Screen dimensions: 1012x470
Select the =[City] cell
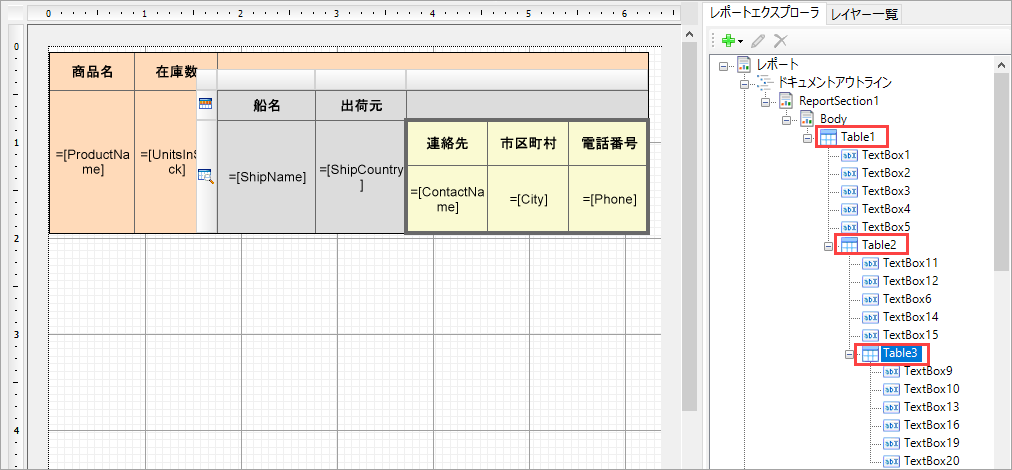[528, 199]
